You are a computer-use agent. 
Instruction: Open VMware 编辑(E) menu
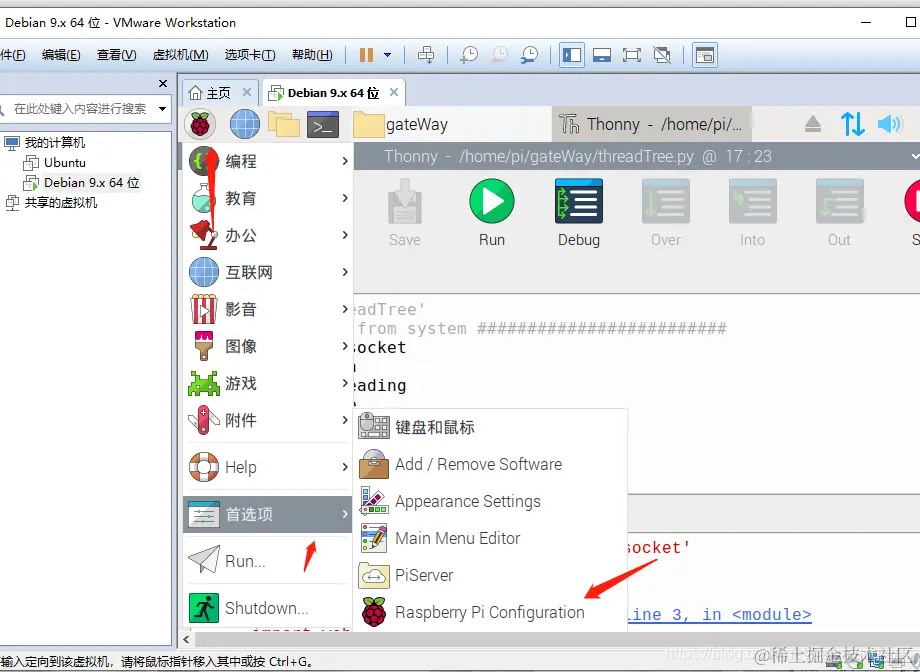[x=61, y=55]
